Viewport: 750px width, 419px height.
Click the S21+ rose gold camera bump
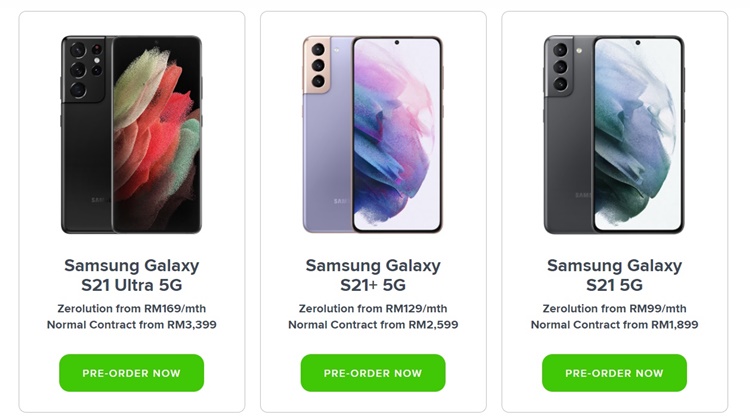point(317,65)
